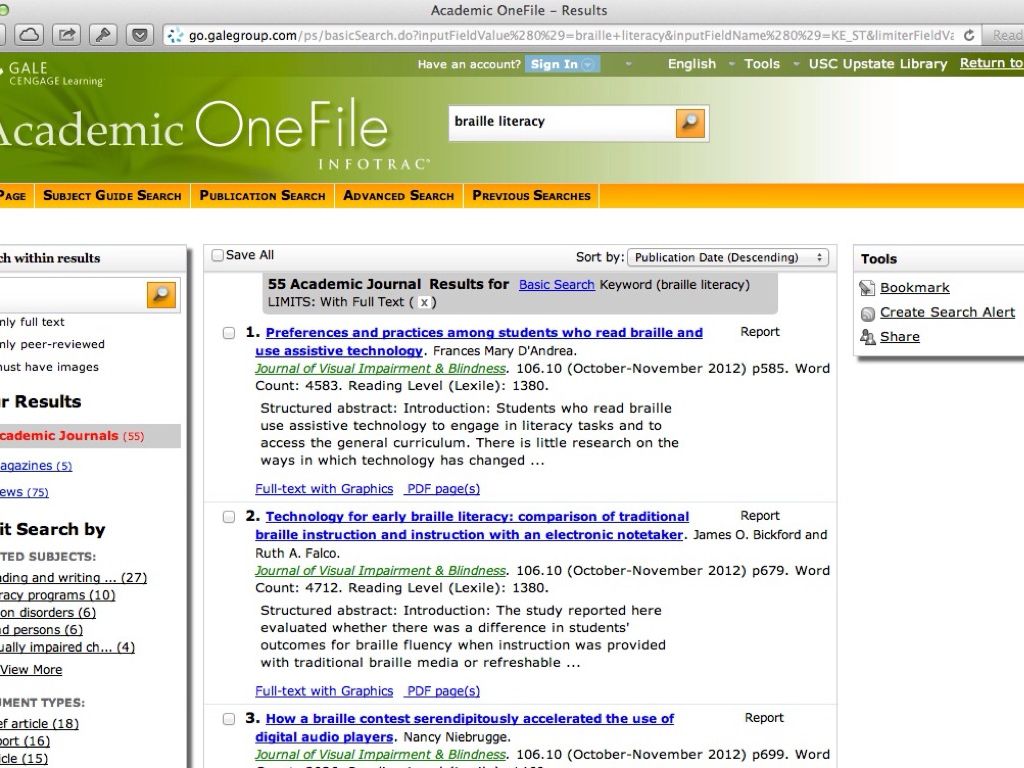Image resolution: width=1024 pixels, height=768 pixels.
Task: Remove the full text limit x button
Action: [424, 302]
